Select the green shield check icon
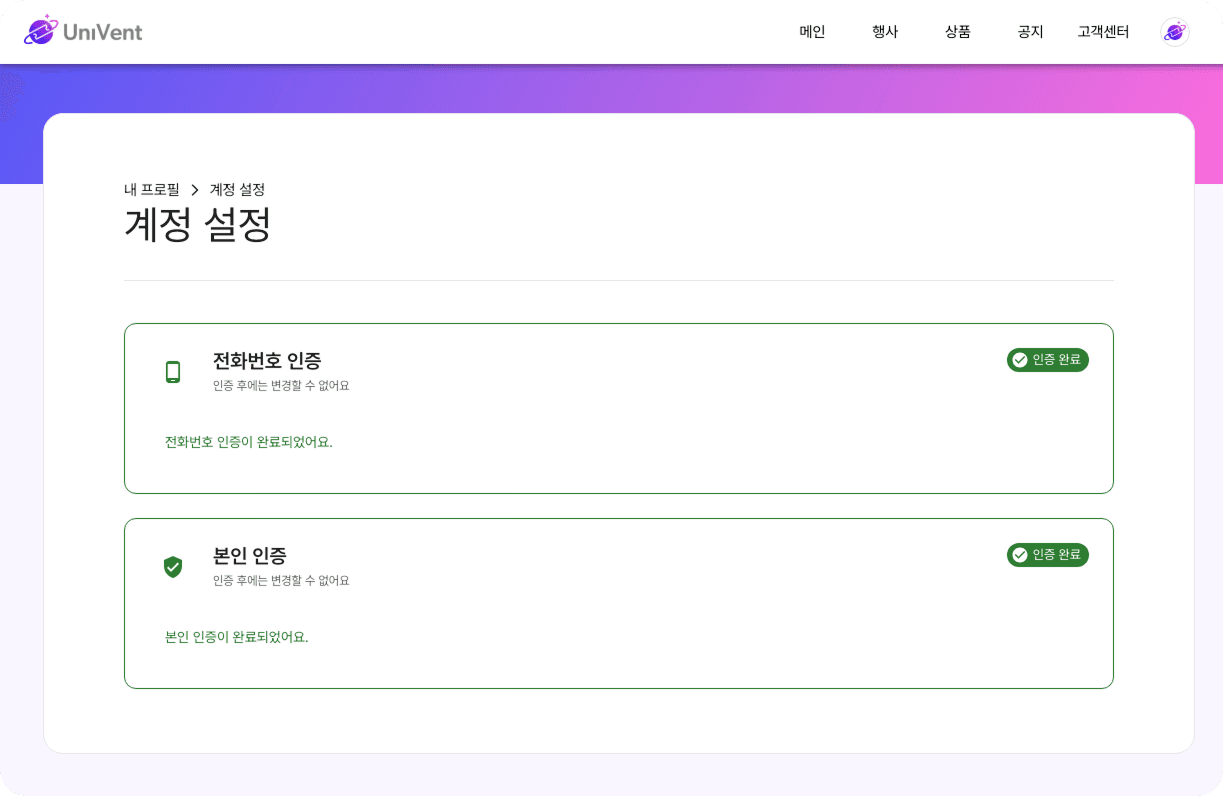Viewport: 1223px width, 796px height. tap(173, 566)
